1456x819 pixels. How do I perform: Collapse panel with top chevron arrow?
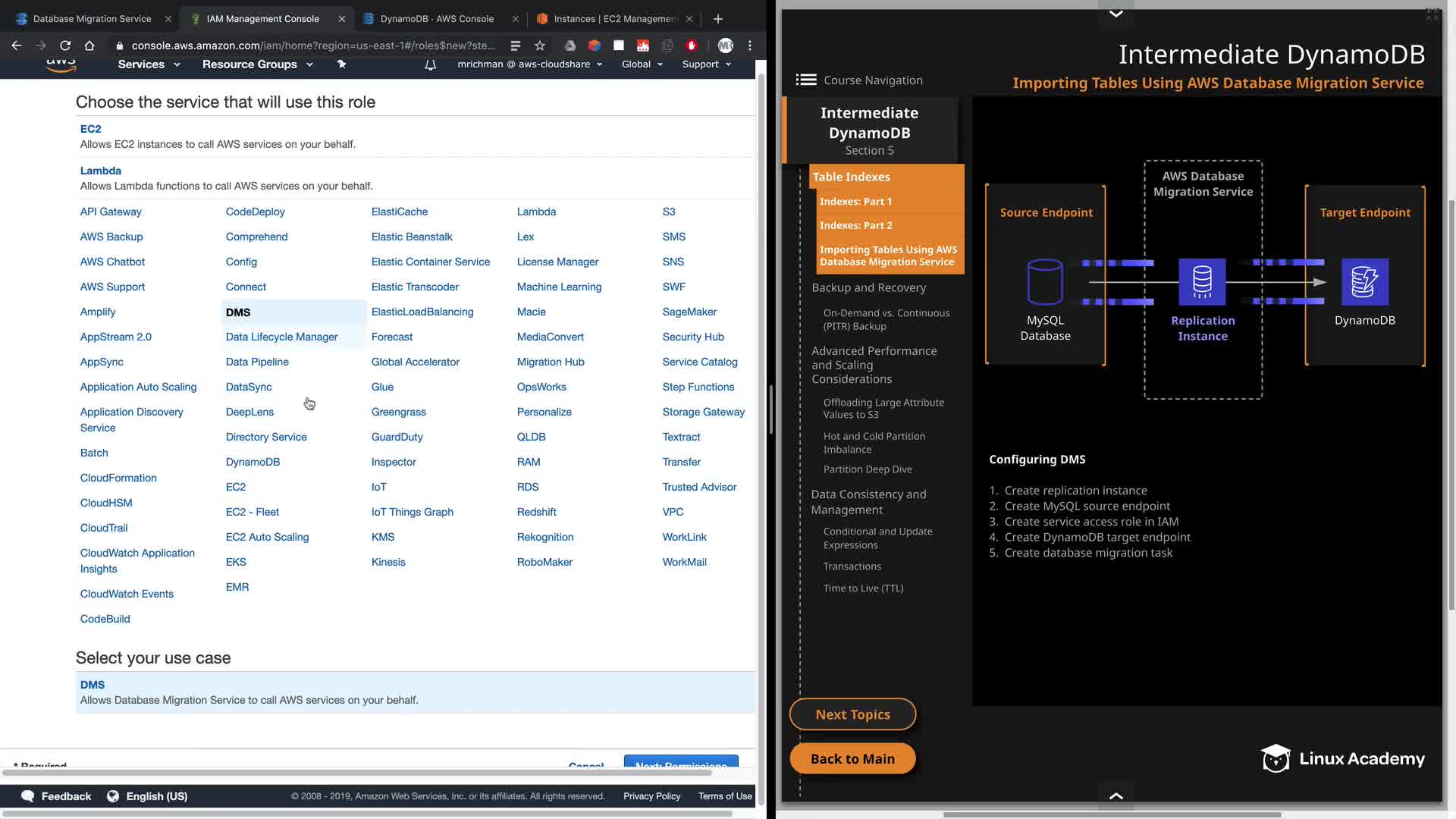[1116, 13]
